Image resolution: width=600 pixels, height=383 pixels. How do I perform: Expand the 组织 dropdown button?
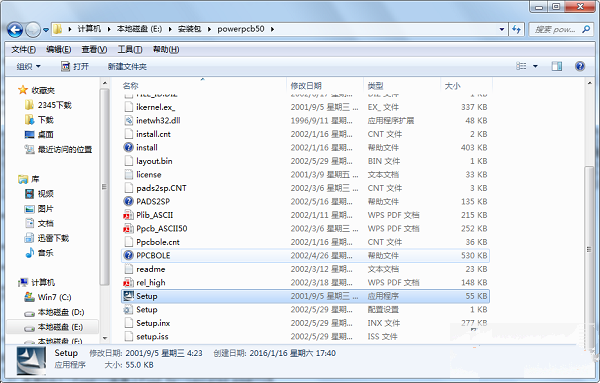[28, 67]
